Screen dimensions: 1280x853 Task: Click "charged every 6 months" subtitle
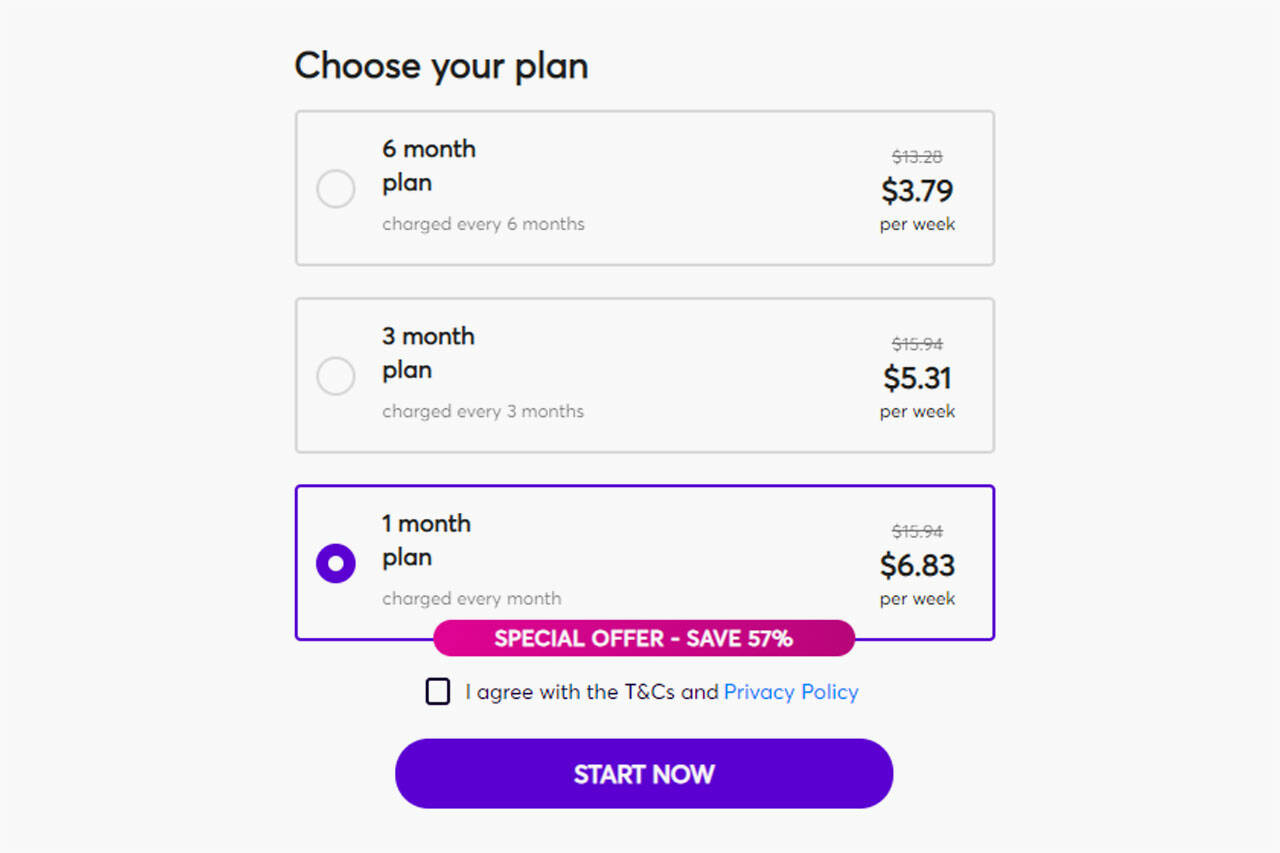pos(483,224)
